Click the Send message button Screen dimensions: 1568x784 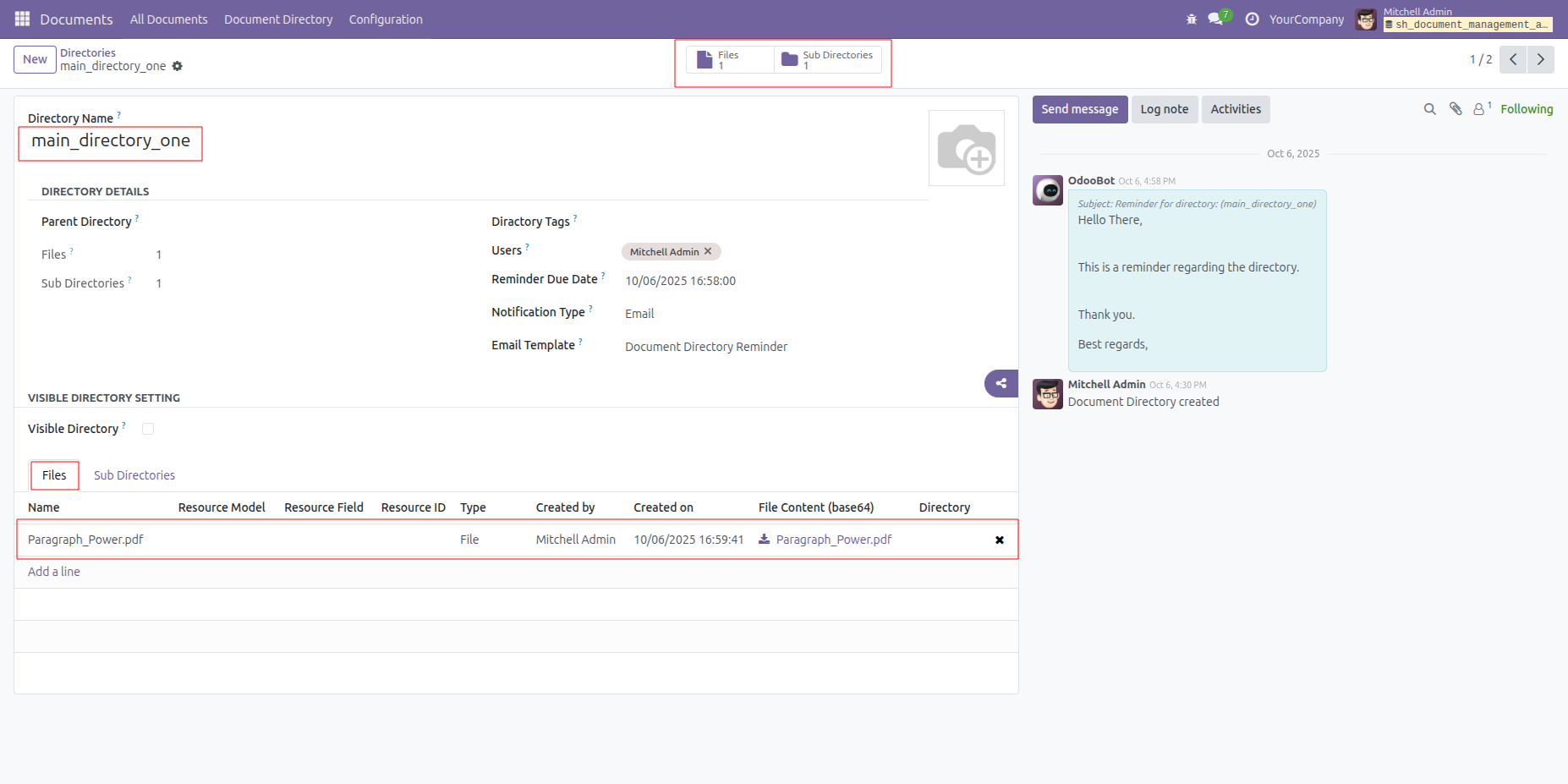click(x=1079, y=109)
